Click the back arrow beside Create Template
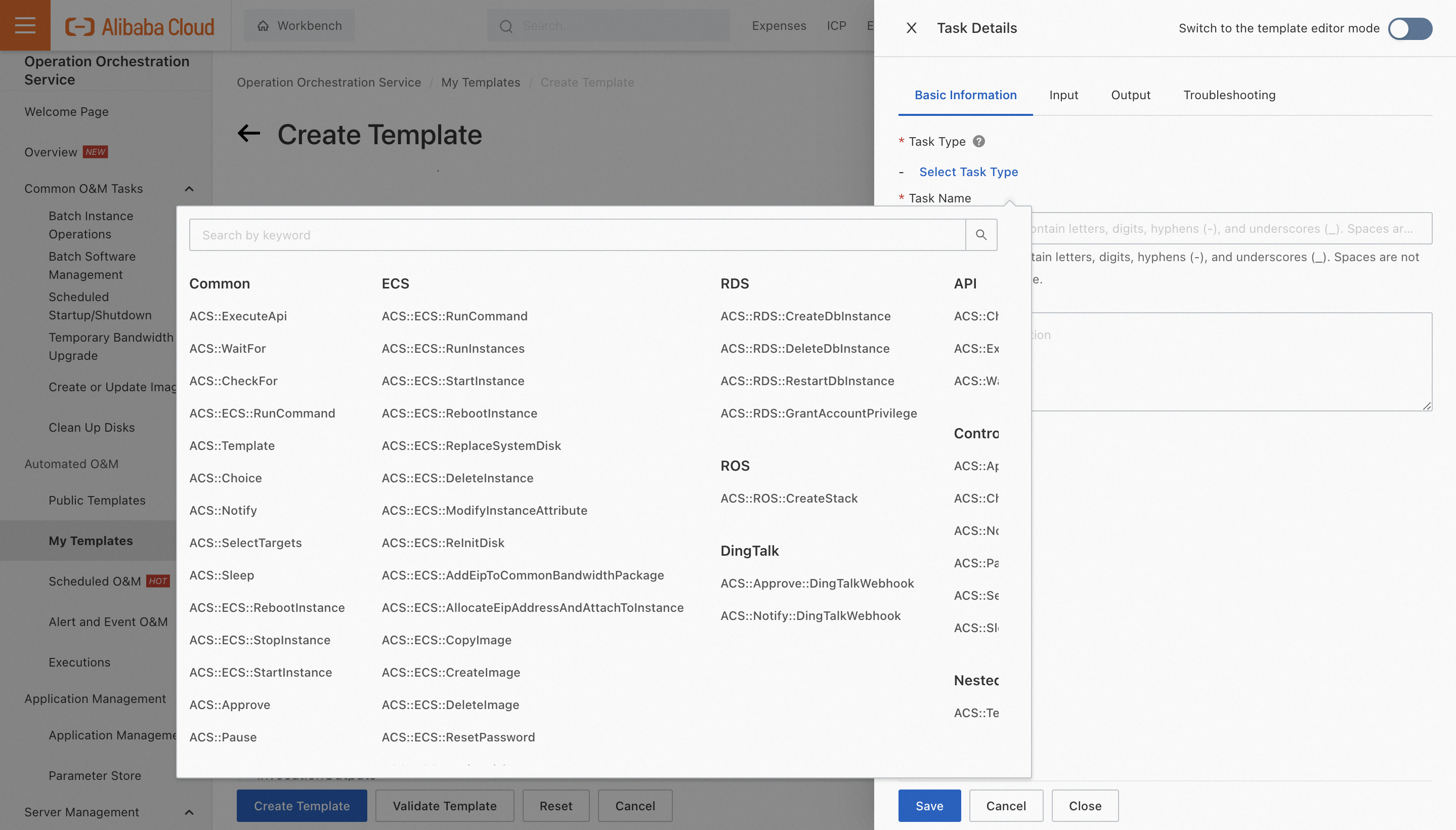This screenshot has width=1456, height=830. 249,134
